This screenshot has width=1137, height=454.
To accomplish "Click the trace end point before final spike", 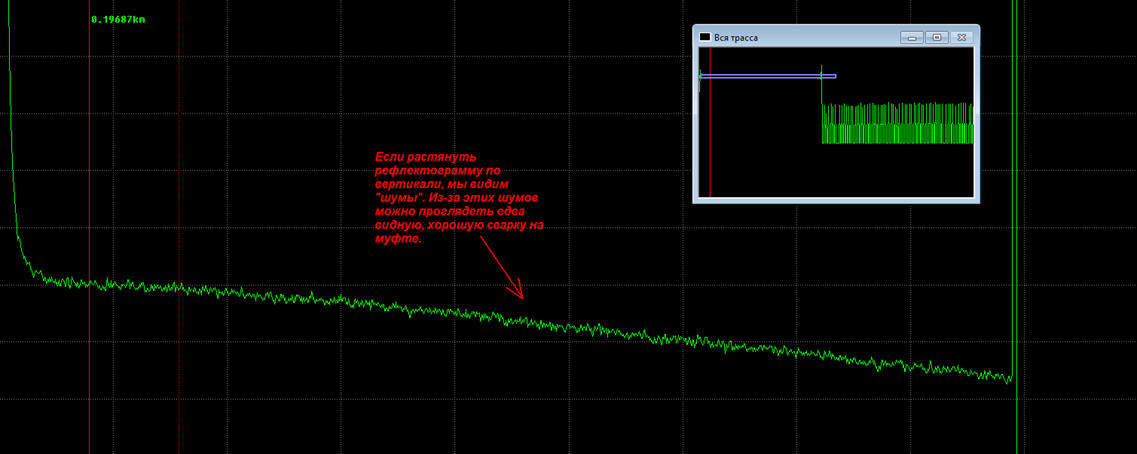I will click(x=1008, y=378).
